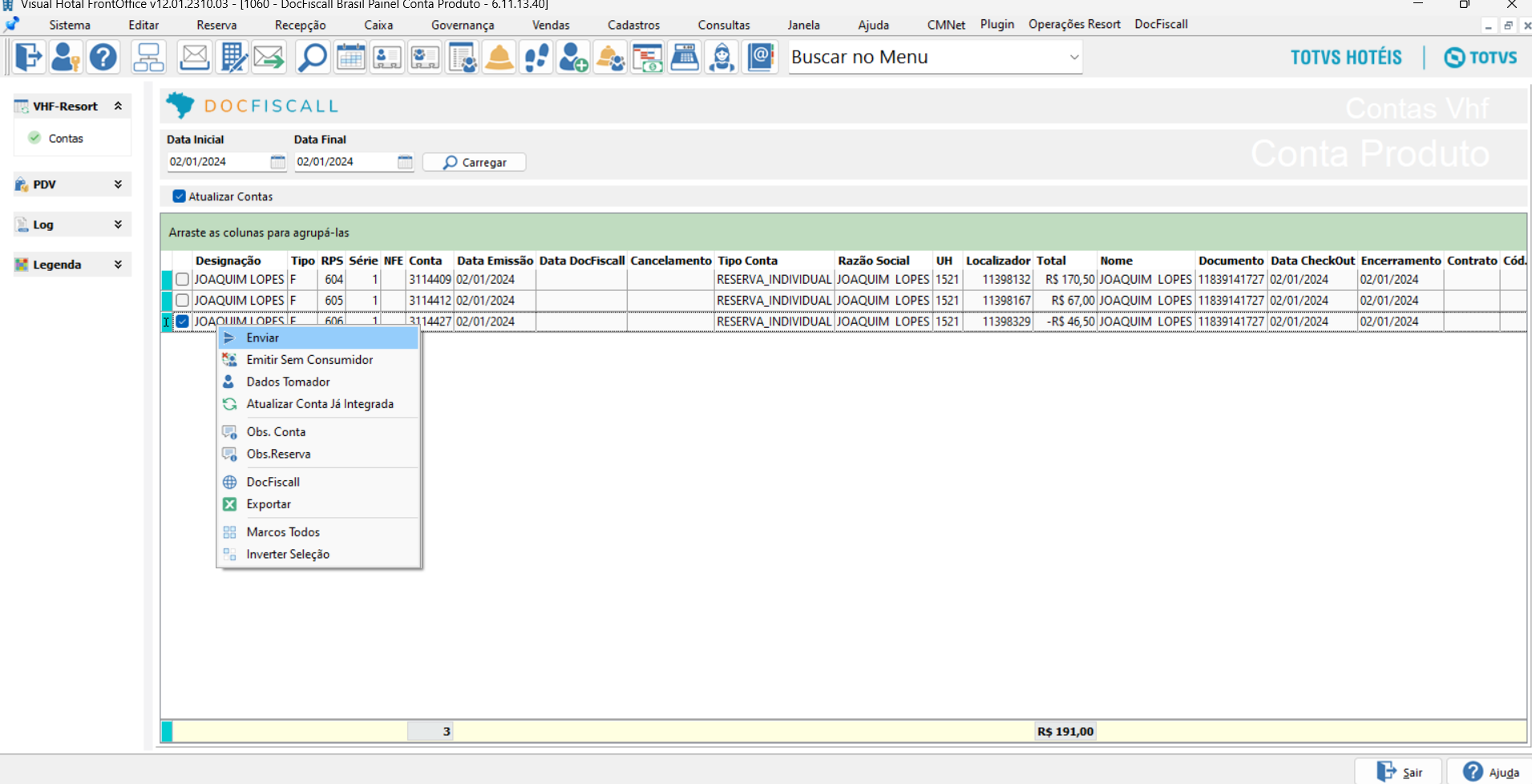Click the footprints toolbar icon
This screenshot has width=1532, height=784.
click(x=536, y=58)
